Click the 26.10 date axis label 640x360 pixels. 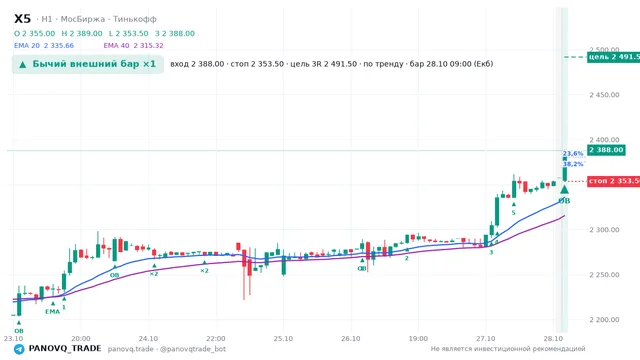click(351, 339)
